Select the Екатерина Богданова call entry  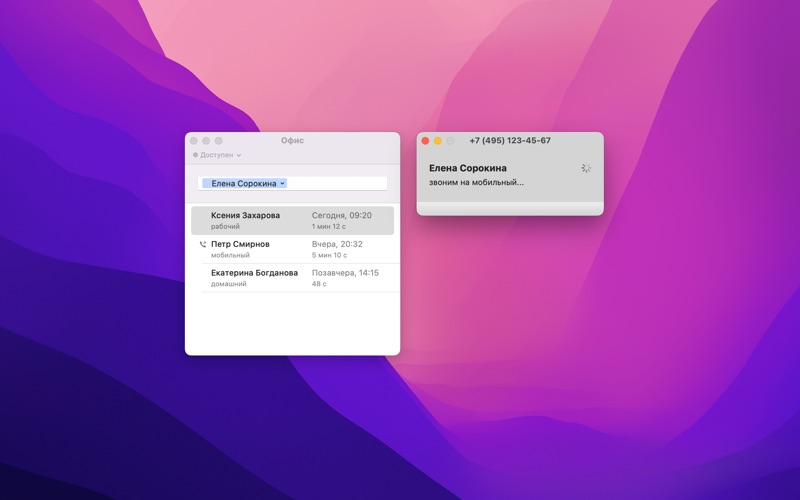pos(292,278)
